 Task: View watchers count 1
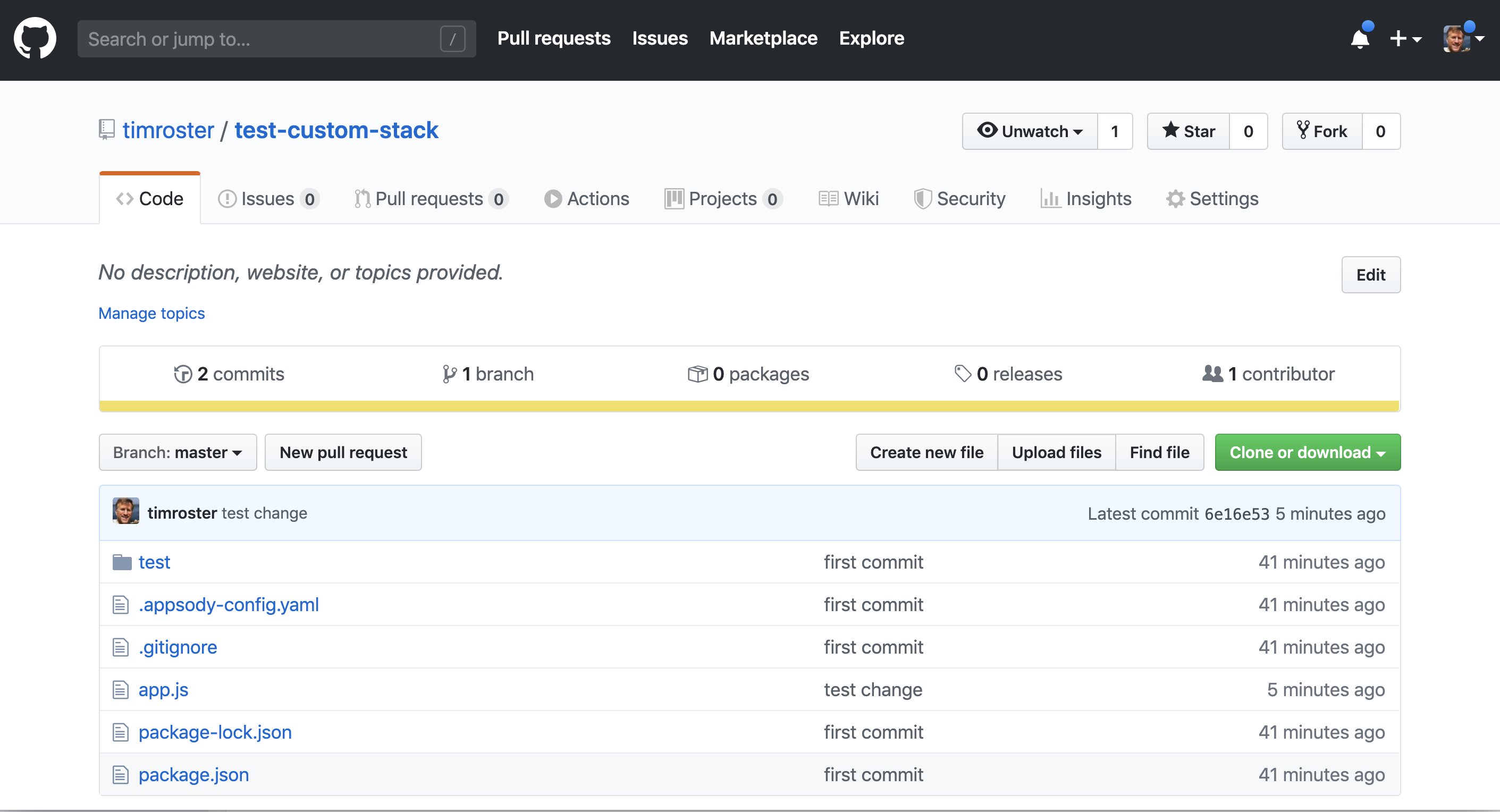tap(1115, 131)
